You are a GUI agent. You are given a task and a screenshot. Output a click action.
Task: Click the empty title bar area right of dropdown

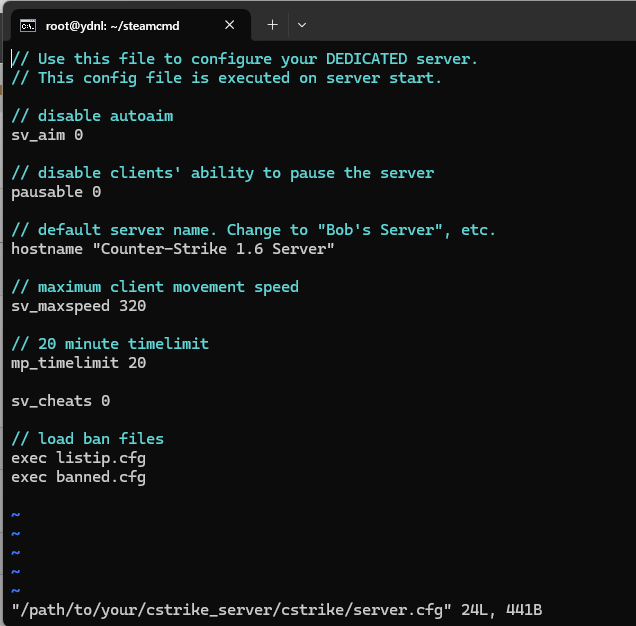click(470, 25)
